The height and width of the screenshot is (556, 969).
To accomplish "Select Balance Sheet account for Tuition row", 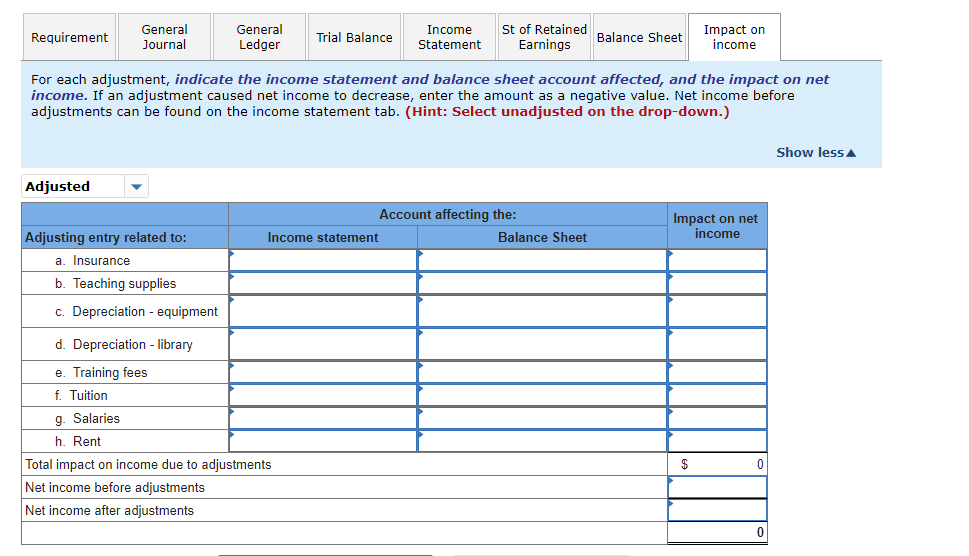I will [543, 395].
